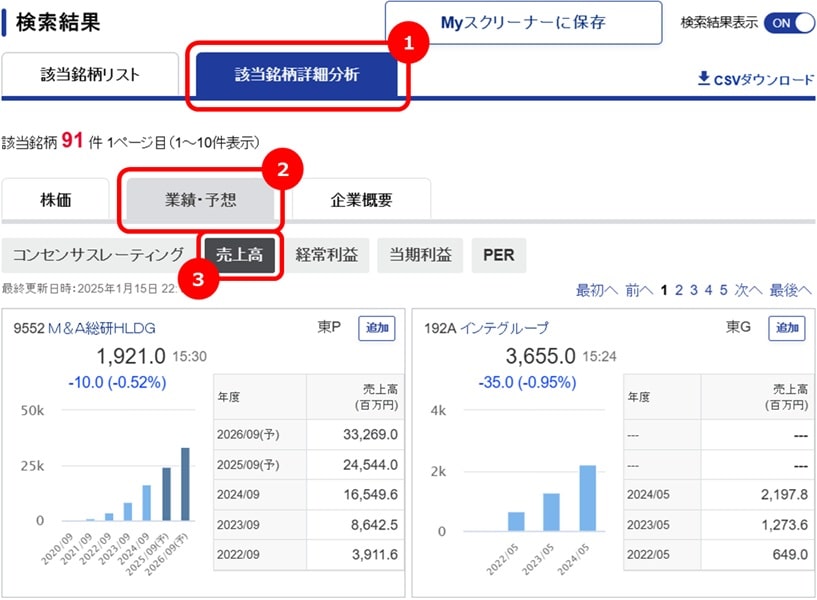Click the 16,549.6 sales value

click(x=370, y=494)
